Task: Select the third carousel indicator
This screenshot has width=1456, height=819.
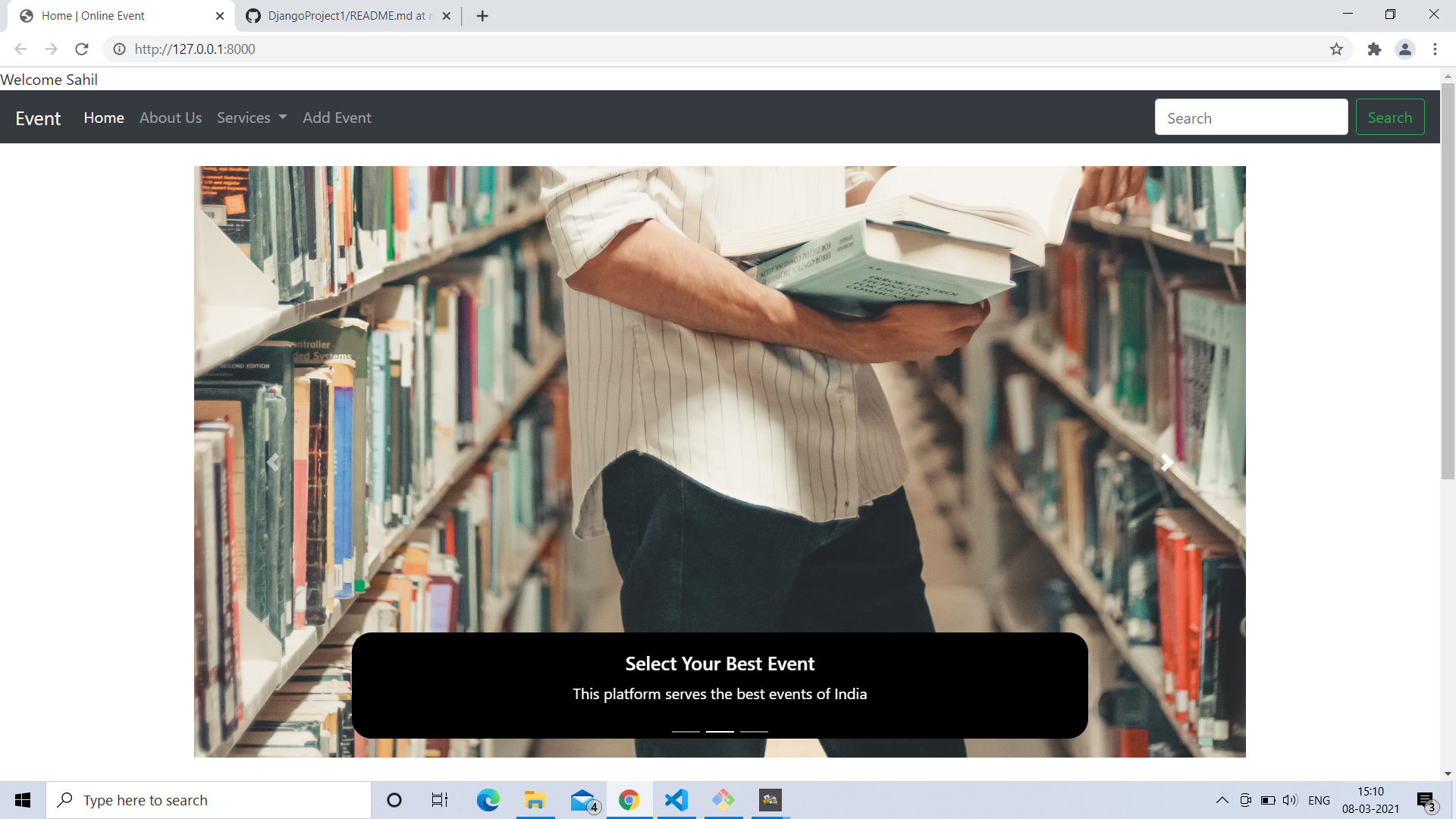Action: (x=754, y=731)
